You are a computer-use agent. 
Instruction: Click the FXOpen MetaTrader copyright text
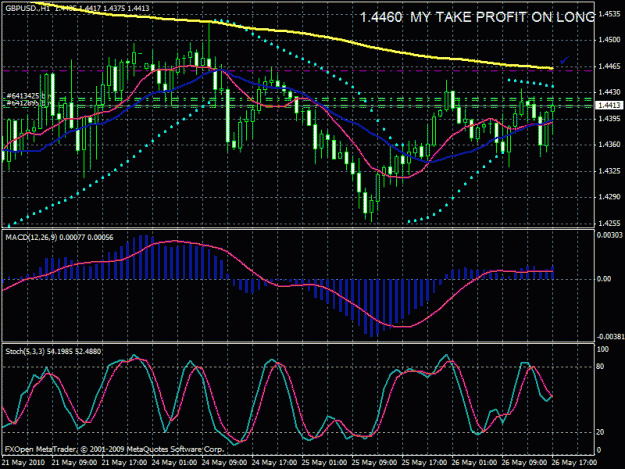(114, 449)
